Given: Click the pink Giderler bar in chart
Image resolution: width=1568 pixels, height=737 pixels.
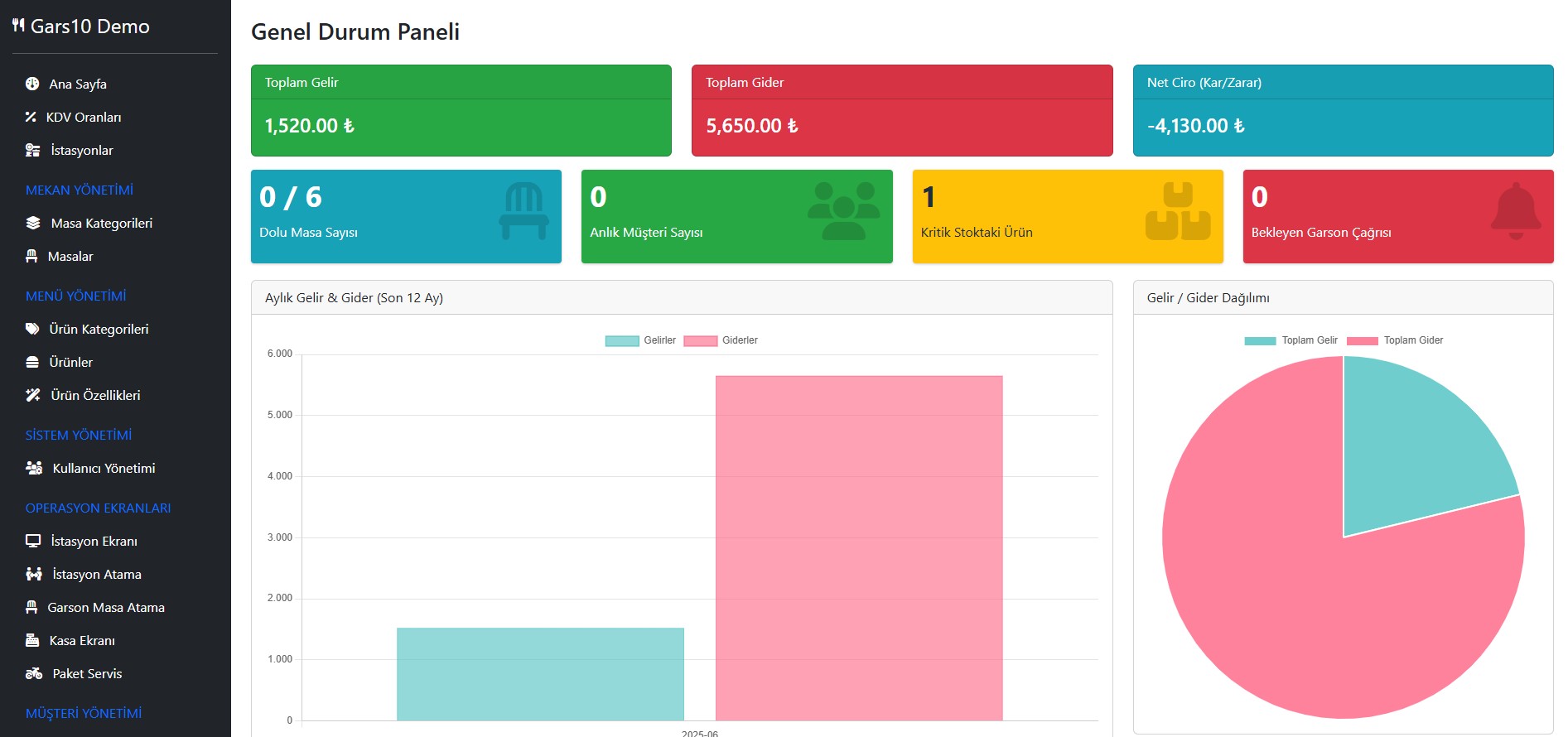Looking at the screenshot, I should (859, 547).
